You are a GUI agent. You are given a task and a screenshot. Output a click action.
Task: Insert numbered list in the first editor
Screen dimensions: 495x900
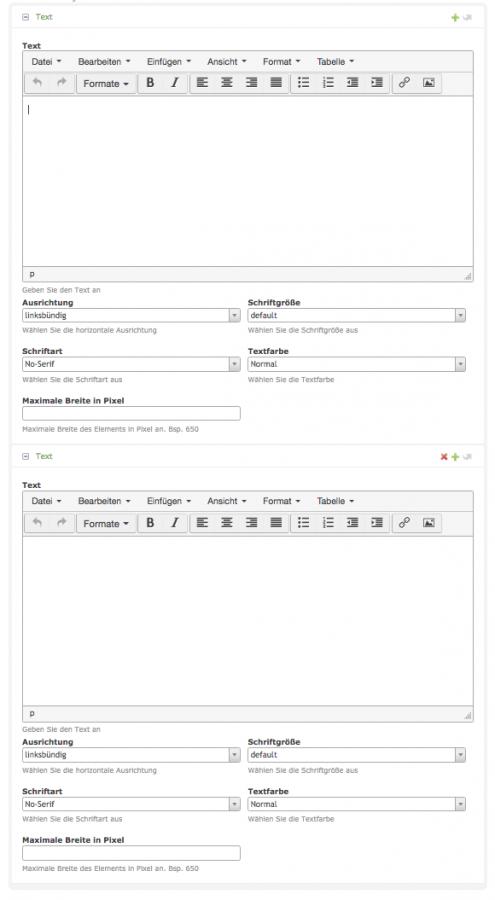(x=328, y=83)
